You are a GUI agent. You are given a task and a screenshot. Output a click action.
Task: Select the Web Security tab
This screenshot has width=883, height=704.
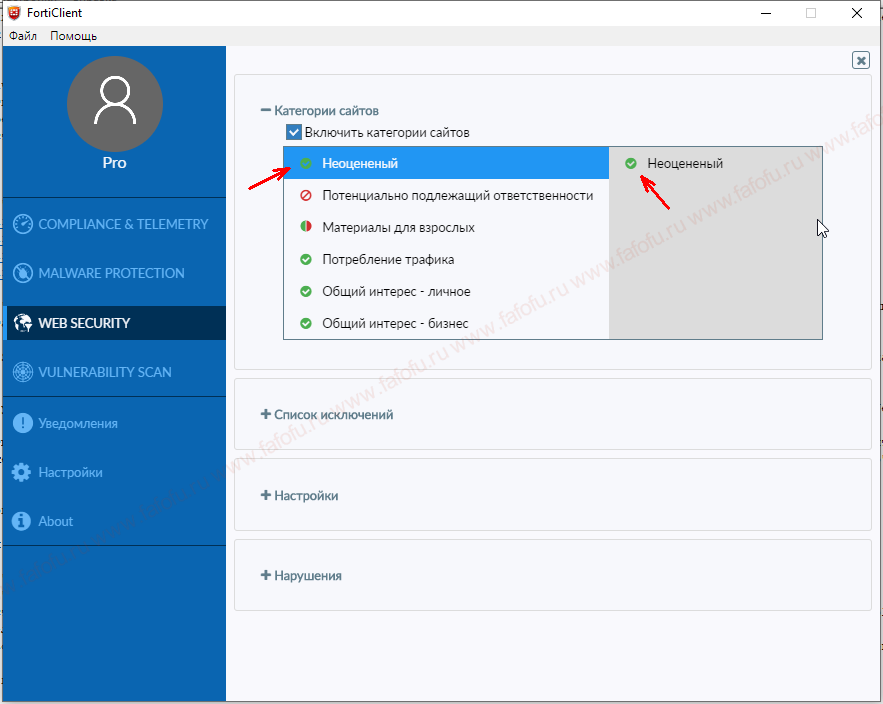click(115, 323)
